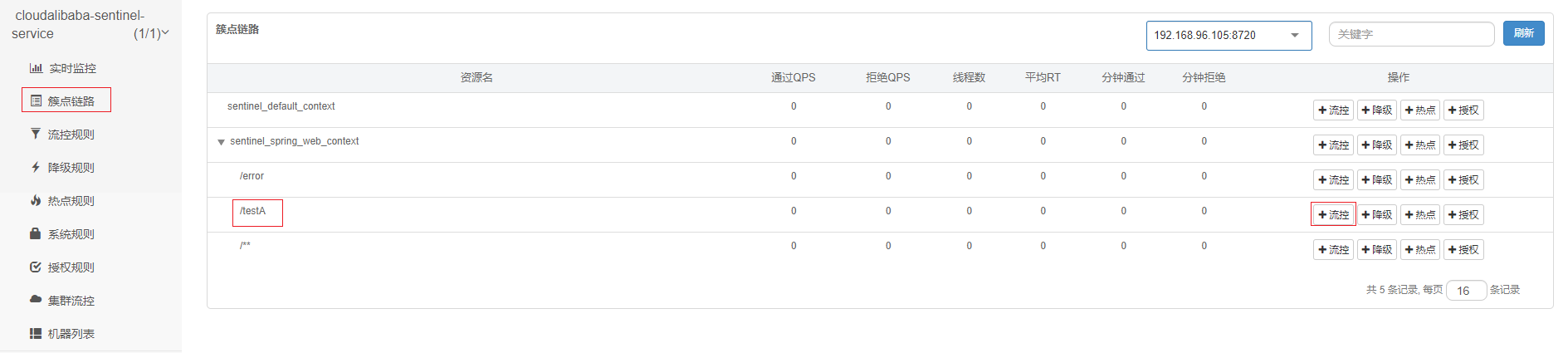Go to 簇点链路 menu item
Viewport: 1568px width, 353px height.
[66, 101]
